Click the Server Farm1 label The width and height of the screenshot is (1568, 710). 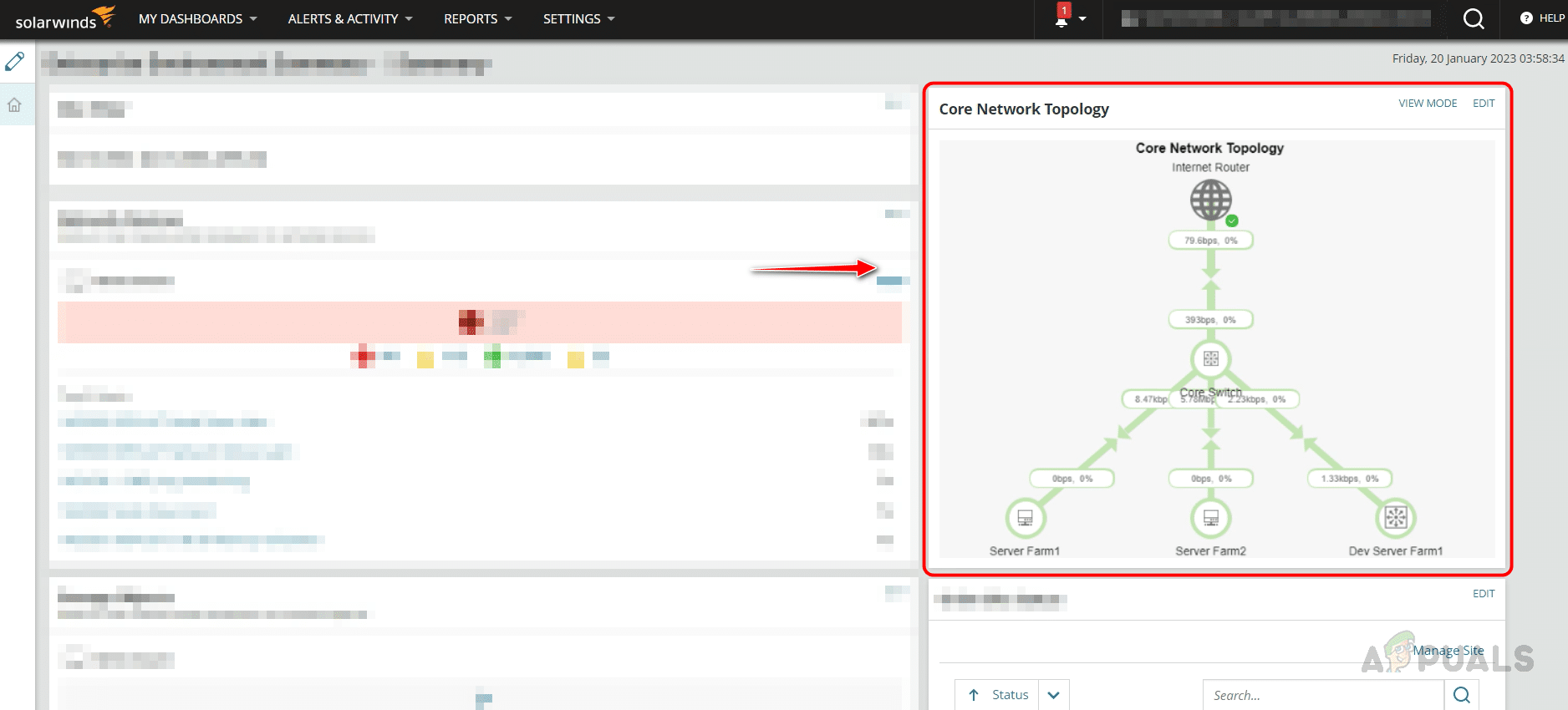1025,551
